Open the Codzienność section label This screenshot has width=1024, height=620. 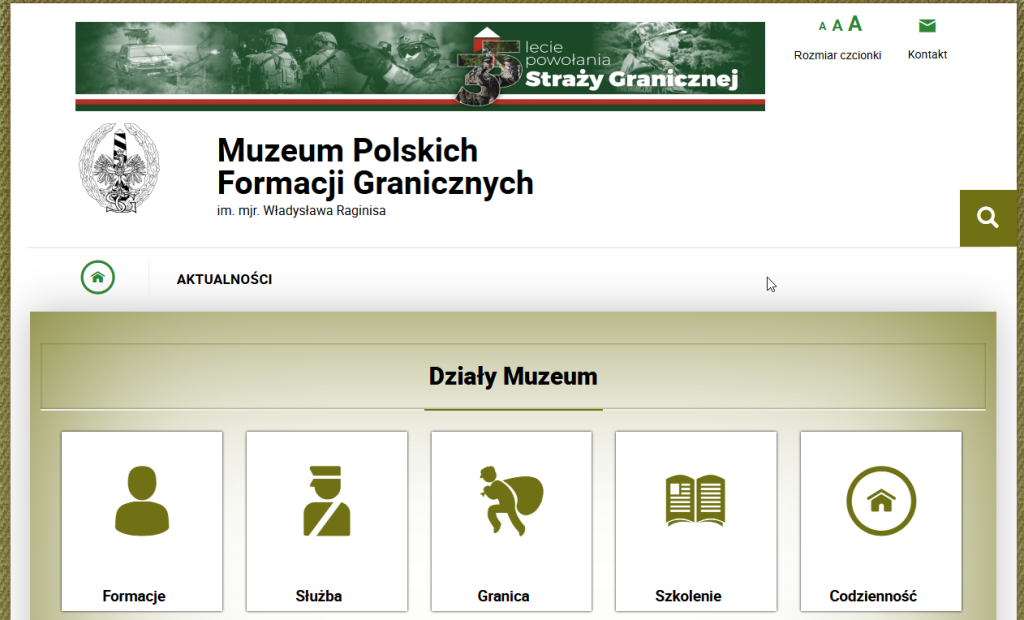point(873,596)
